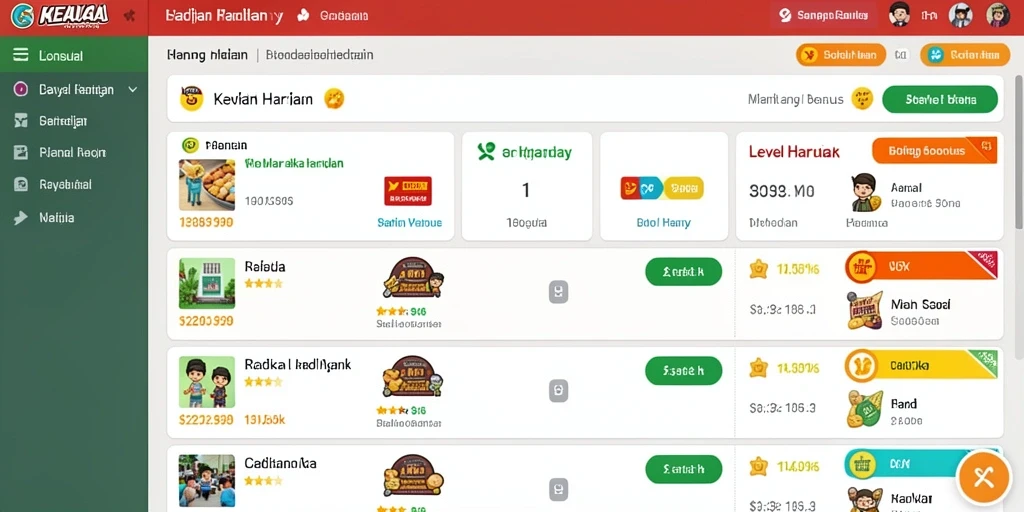Open Nalijia in sidebar
Viewport: 1024px width, 512px height.
click(x=56, y=217)
